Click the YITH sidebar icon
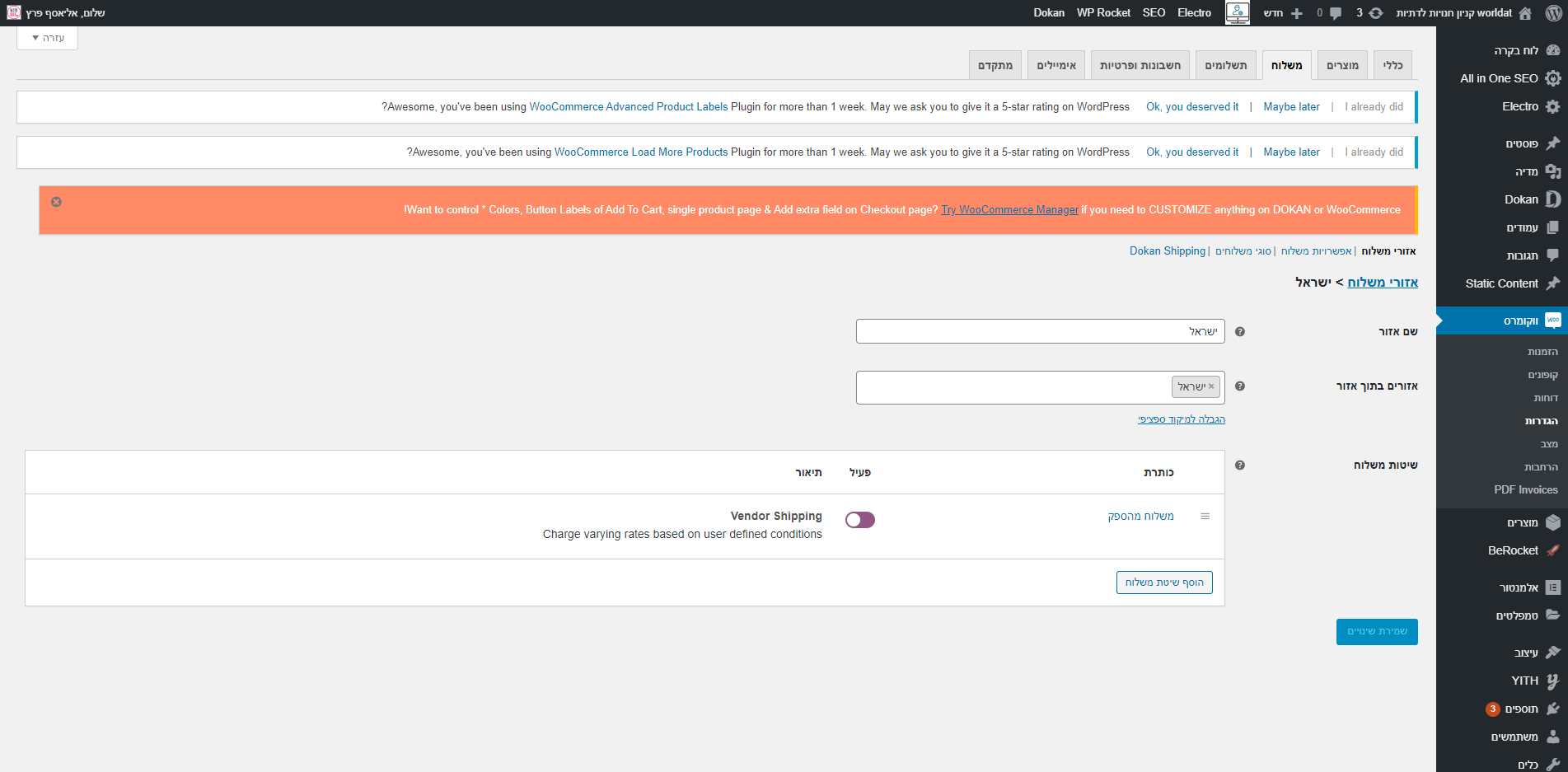1568x772 pixels. [x=1553, y=681]
